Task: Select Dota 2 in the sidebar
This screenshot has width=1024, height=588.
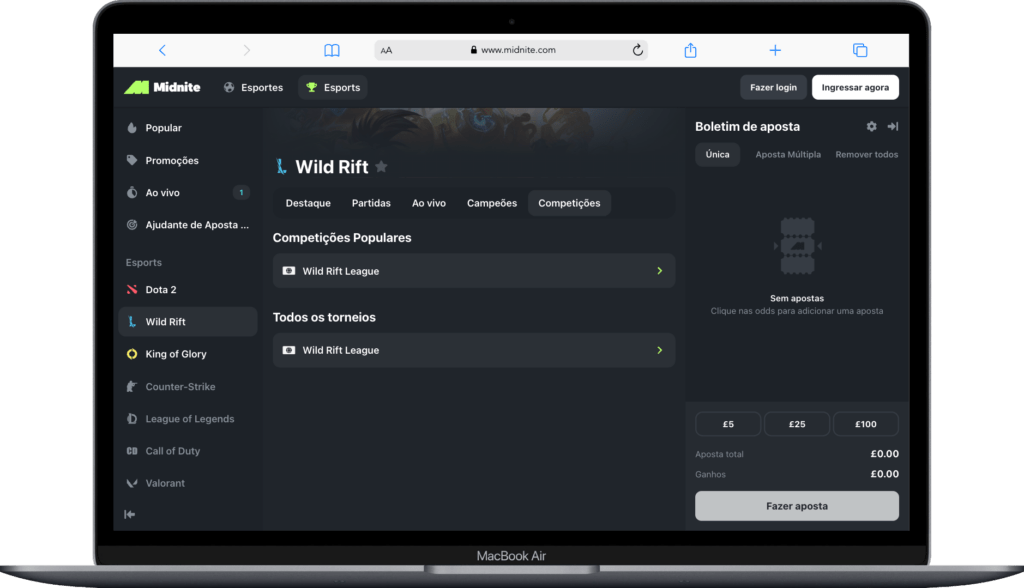Action: 188,289
